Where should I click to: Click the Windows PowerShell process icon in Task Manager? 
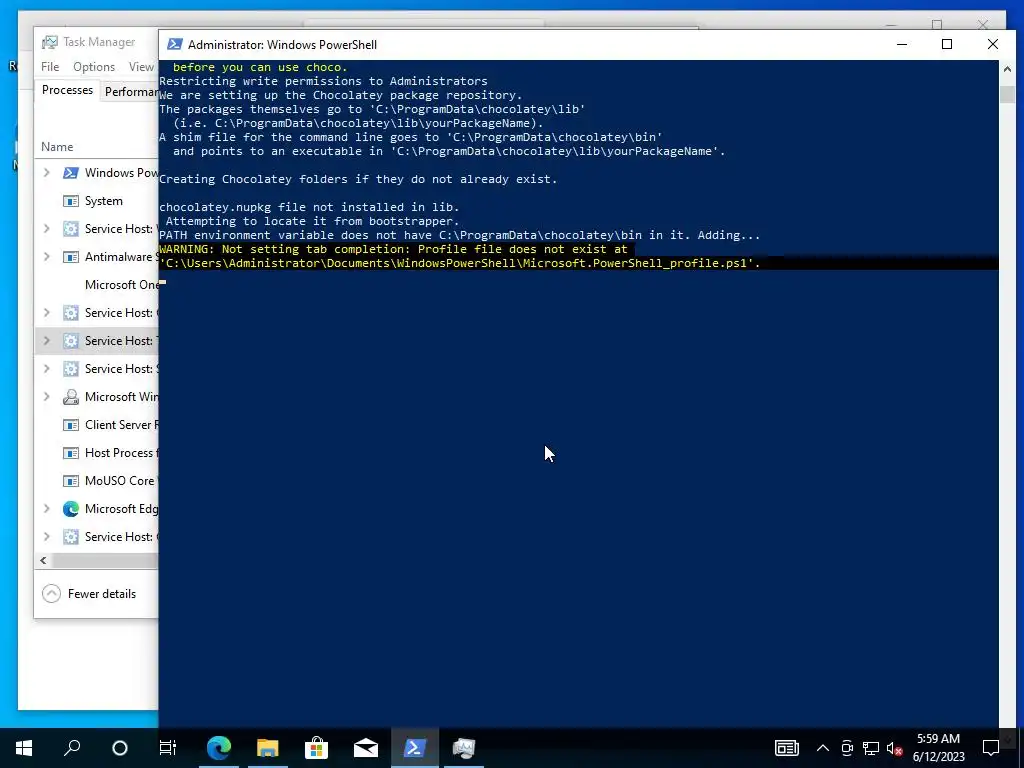(71, 173)
